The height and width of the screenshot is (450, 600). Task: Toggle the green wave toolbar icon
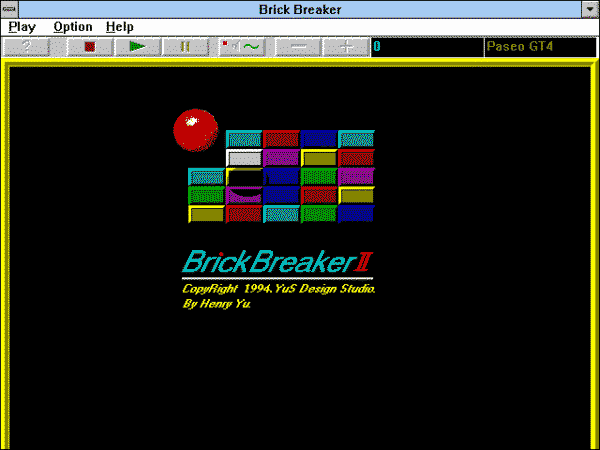(242, 46)
